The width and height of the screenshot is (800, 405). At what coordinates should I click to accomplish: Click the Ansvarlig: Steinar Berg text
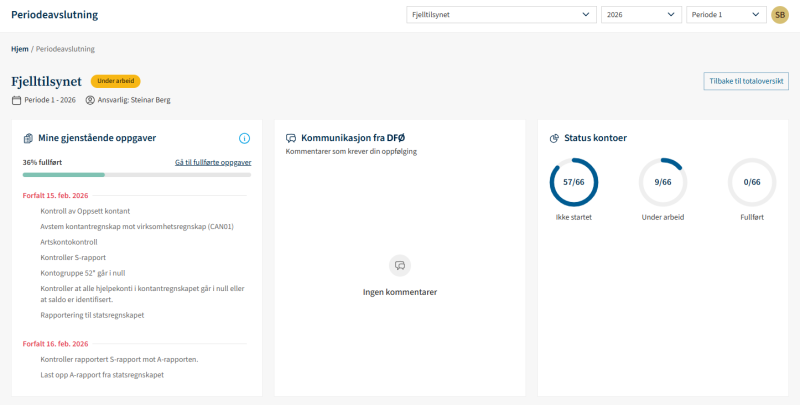pos(134,100)
